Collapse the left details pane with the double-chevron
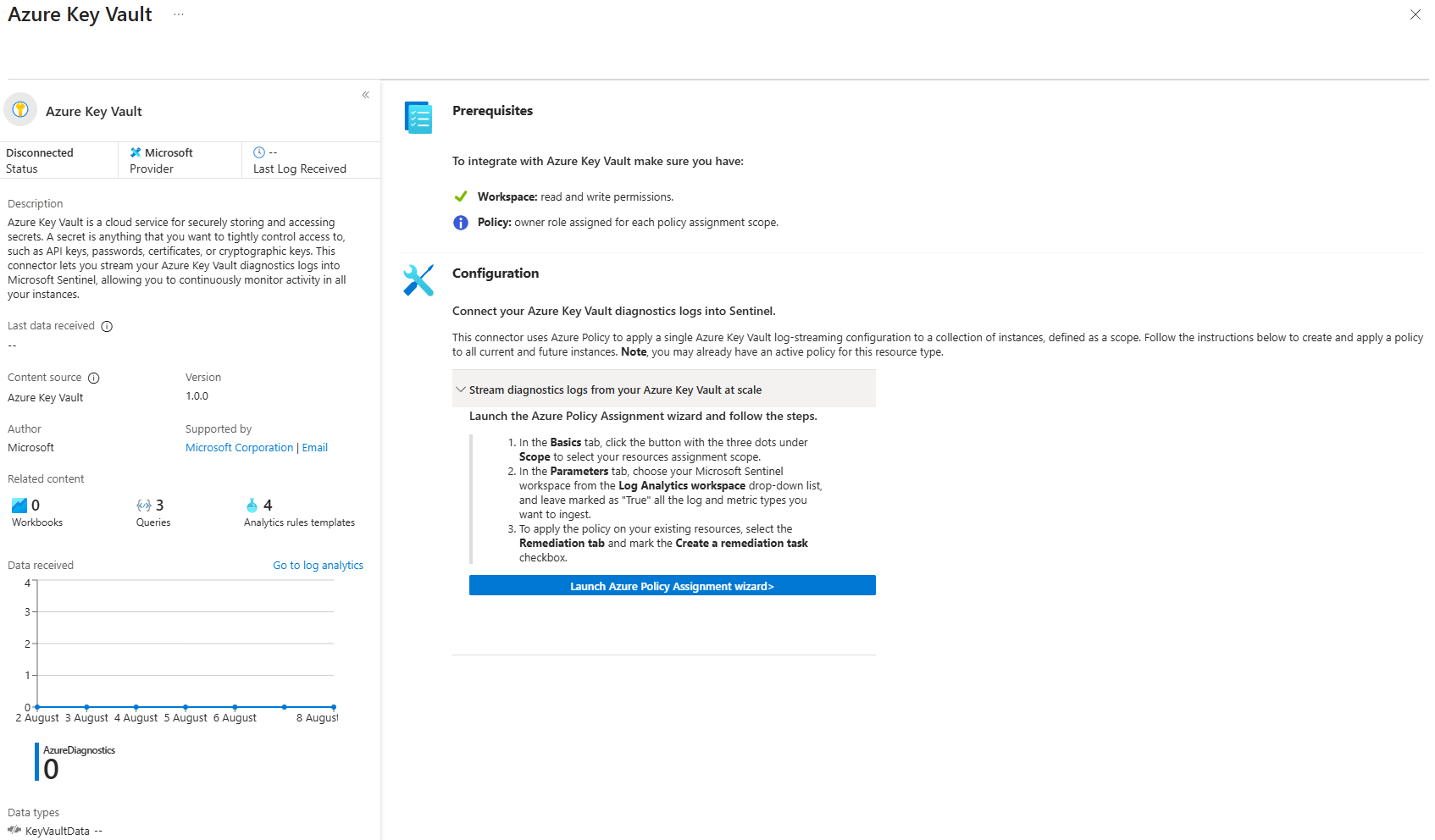The image size is (1435, 840). [366, 95]
